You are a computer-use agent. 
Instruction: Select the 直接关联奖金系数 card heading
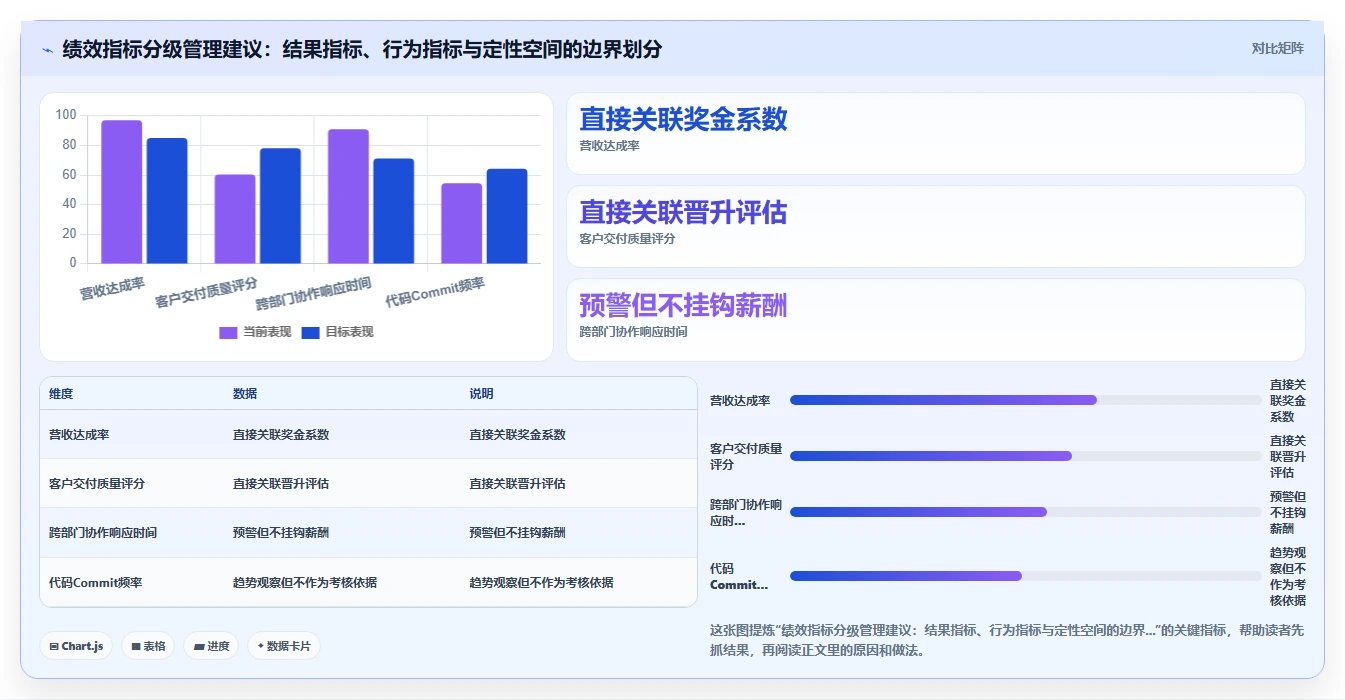683,119
